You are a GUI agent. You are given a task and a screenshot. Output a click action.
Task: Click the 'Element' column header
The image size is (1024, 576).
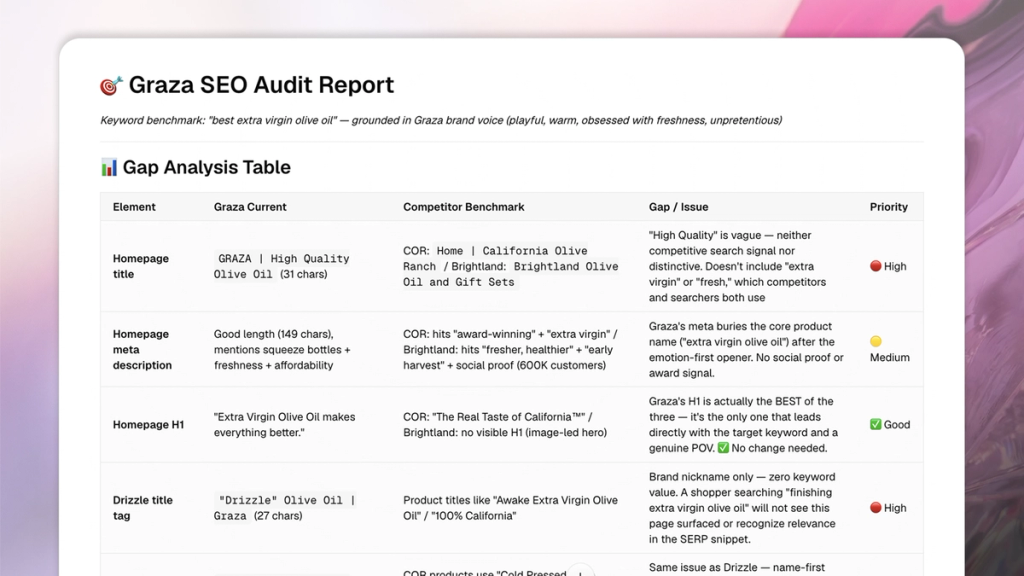point(134,207)
